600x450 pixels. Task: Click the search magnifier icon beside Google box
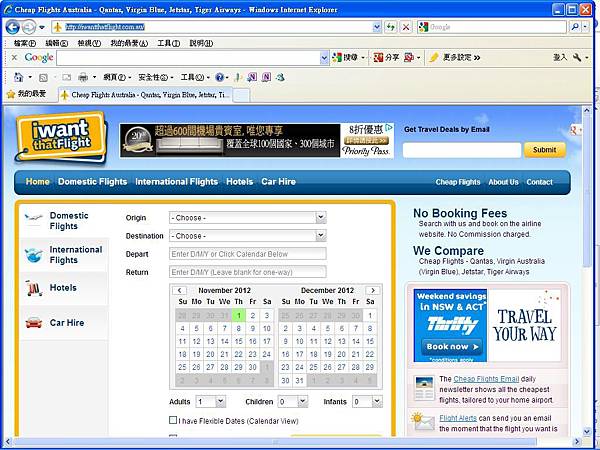(x=574, y=27)
